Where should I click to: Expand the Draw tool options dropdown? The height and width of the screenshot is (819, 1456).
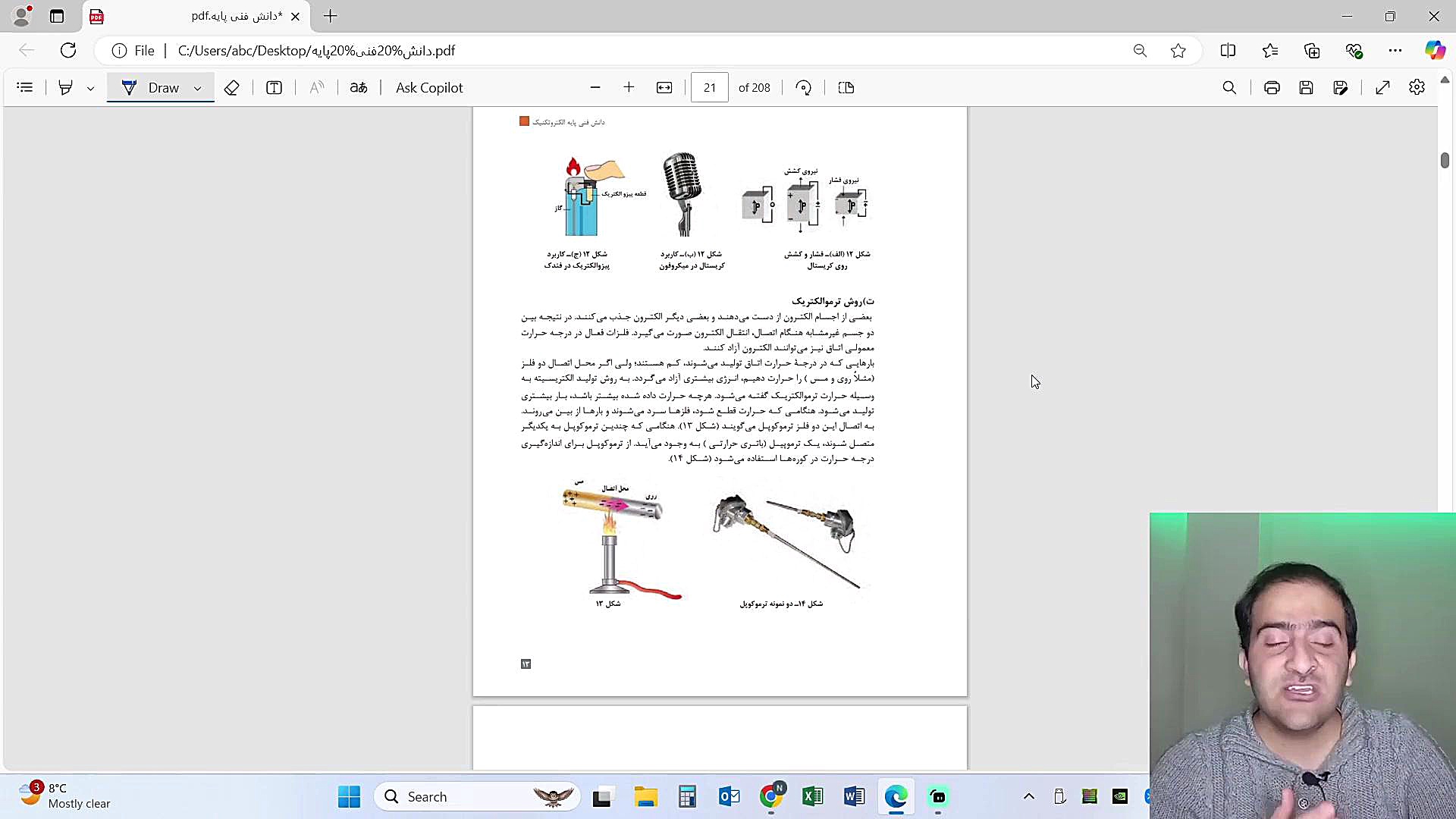click(x=198, y=88)
